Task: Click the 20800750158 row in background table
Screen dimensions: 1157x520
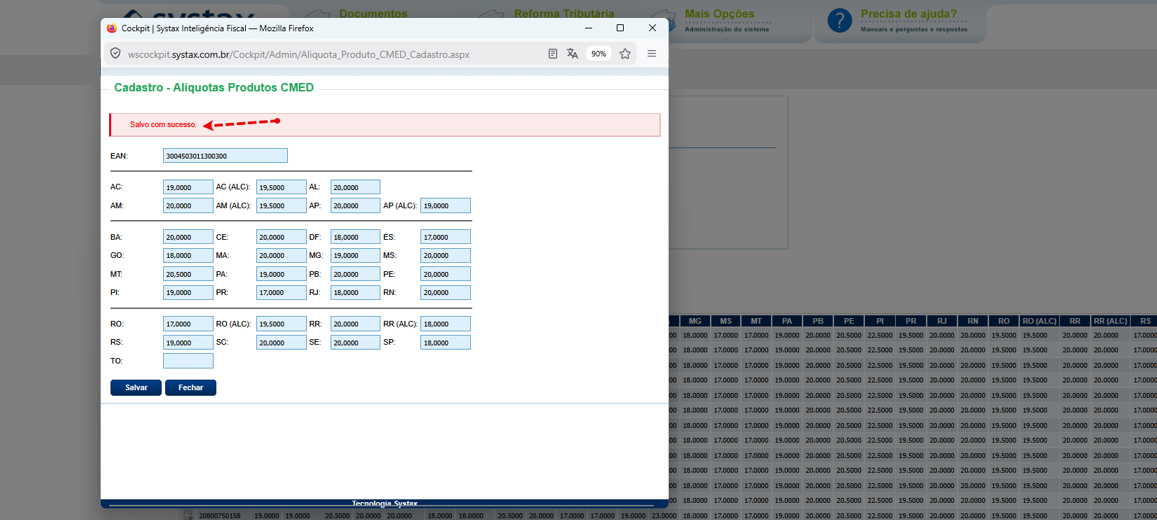Action: click(x=670, y=515)
